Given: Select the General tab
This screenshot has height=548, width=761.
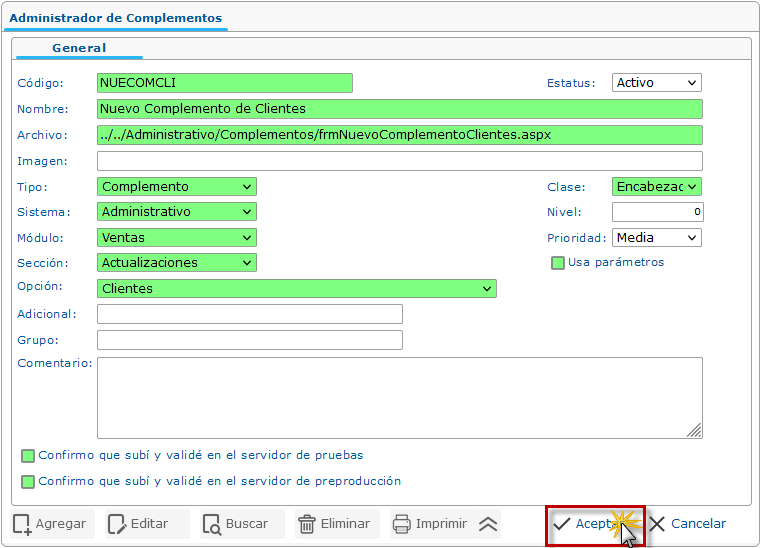Looking at the screenshot, I should tap(79, 48).
